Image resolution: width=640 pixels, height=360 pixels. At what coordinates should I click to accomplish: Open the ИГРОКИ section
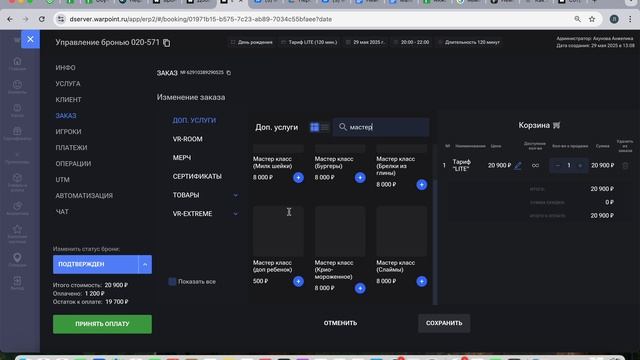[68, 132]
